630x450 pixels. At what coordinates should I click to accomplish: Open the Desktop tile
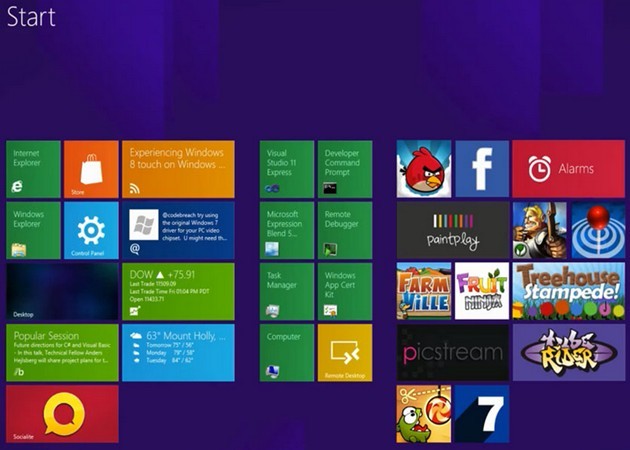pos(62,292)
